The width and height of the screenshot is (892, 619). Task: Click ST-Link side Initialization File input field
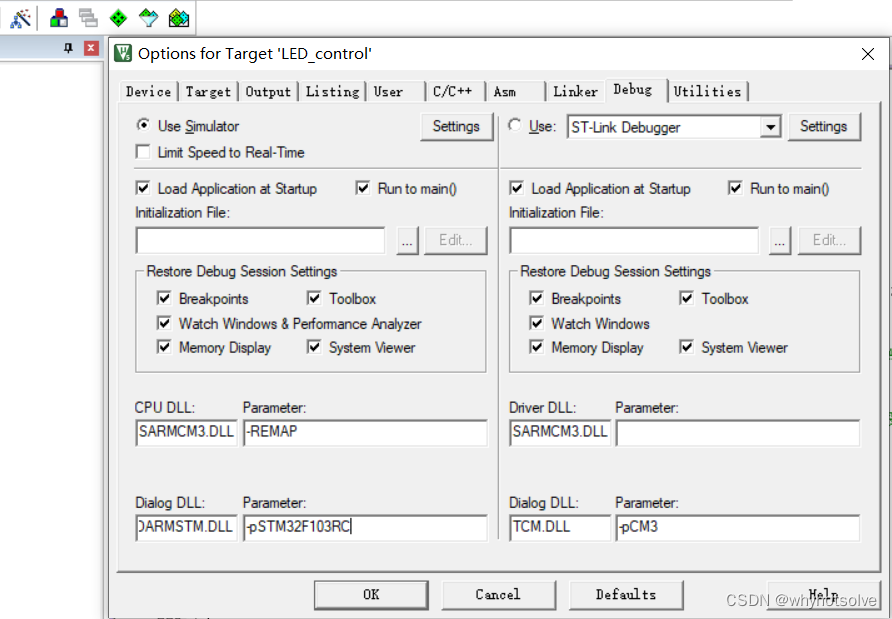(634, 241)
